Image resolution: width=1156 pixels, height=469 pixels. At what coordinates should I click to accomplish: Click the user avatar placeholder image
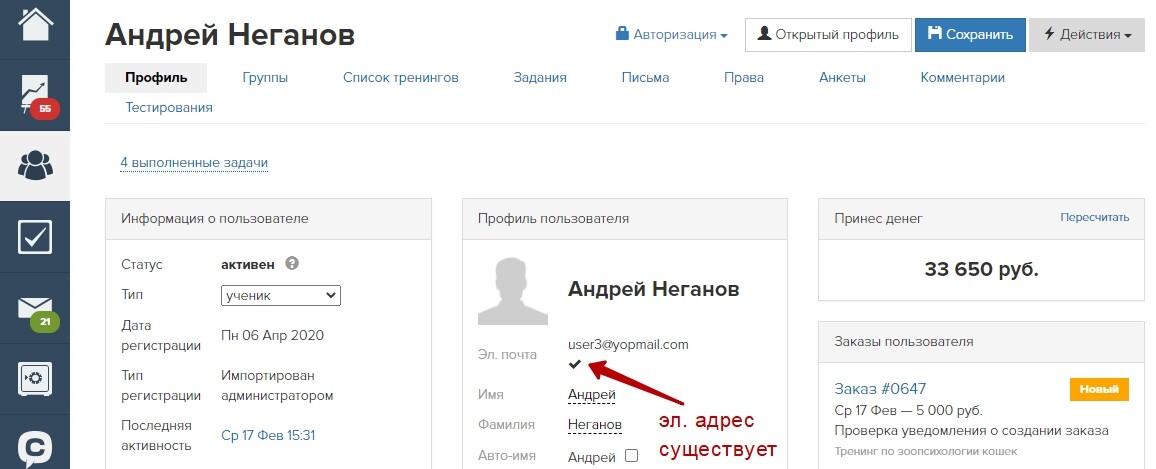pos(512,291)
